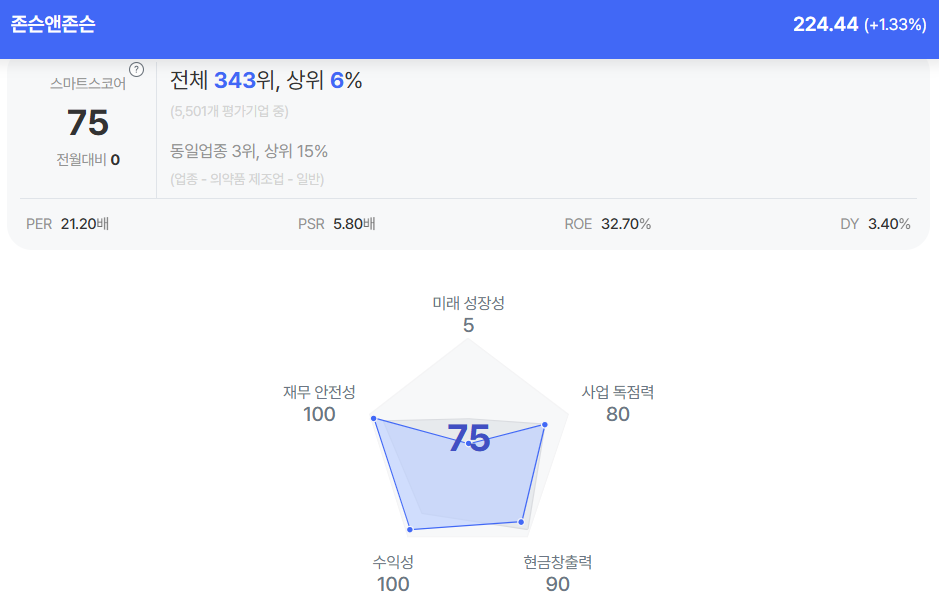Click the PER 21.20배 metric

[67, 224]
